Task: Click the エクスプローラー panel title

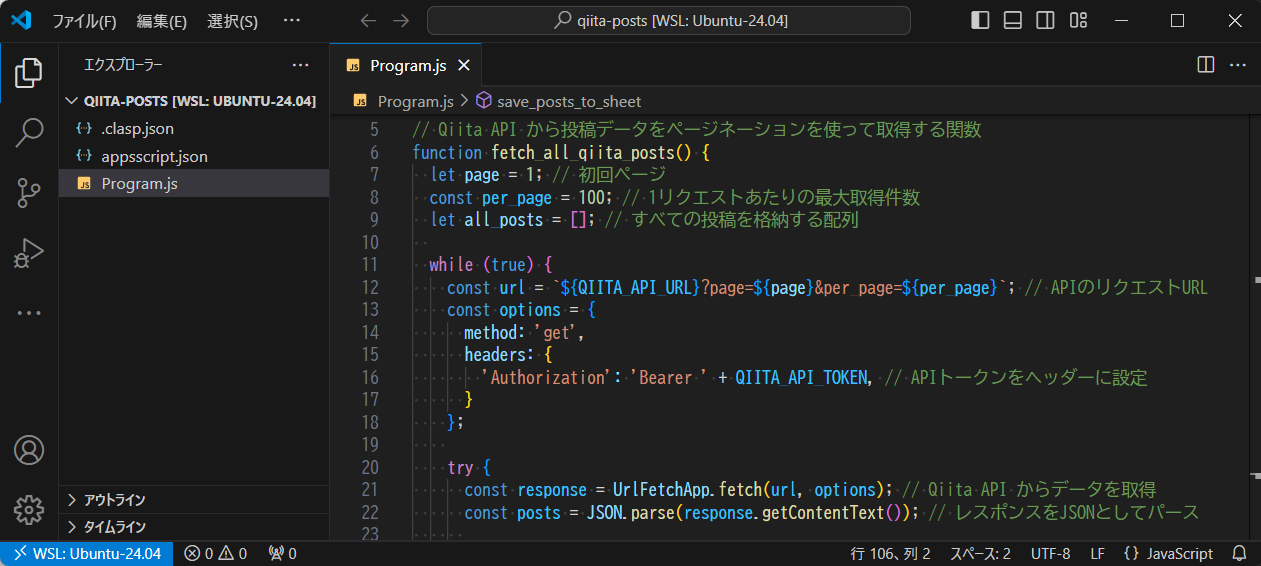Action: point(123,65)
